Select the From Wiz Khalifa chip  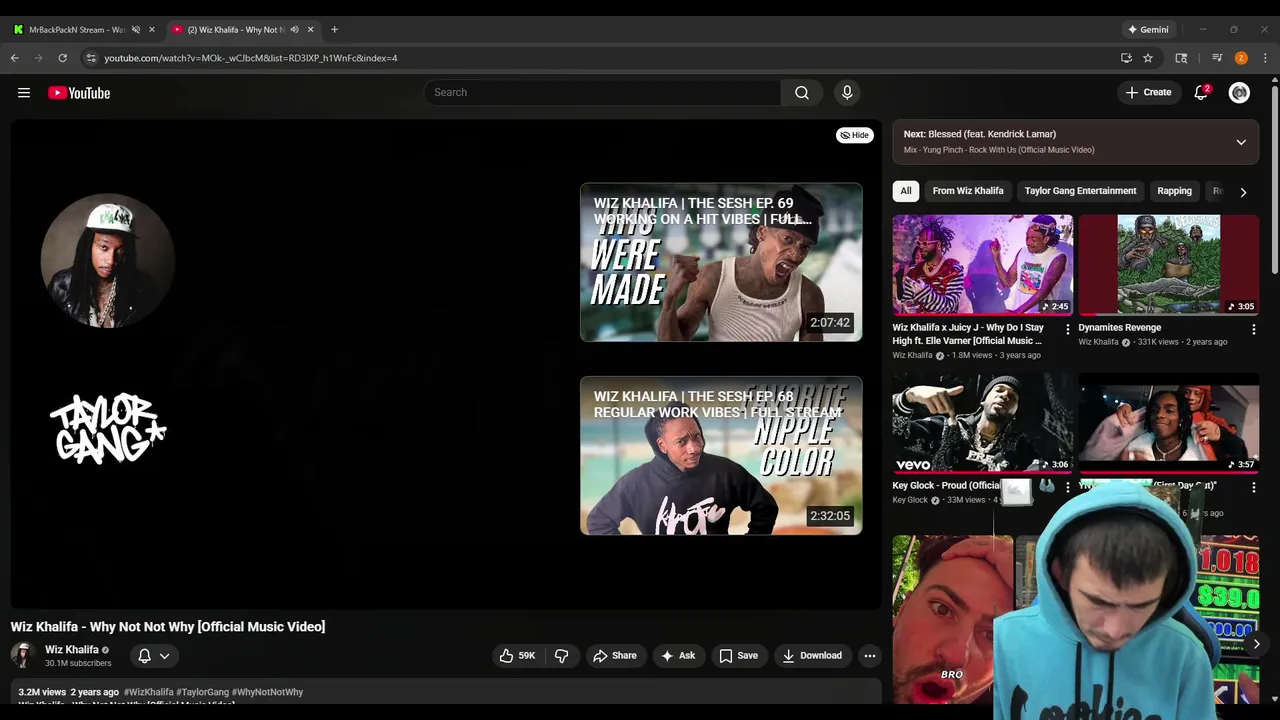968,191
